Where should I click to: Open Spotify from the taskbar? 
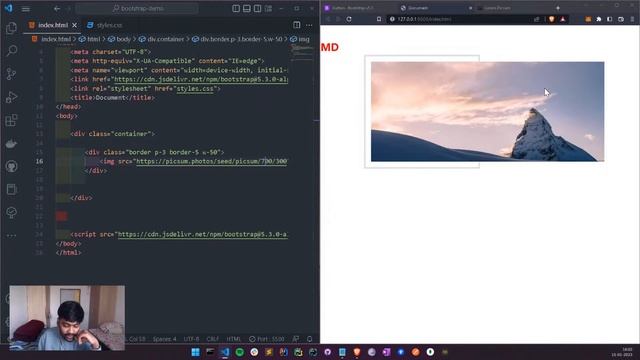[240, 352]
